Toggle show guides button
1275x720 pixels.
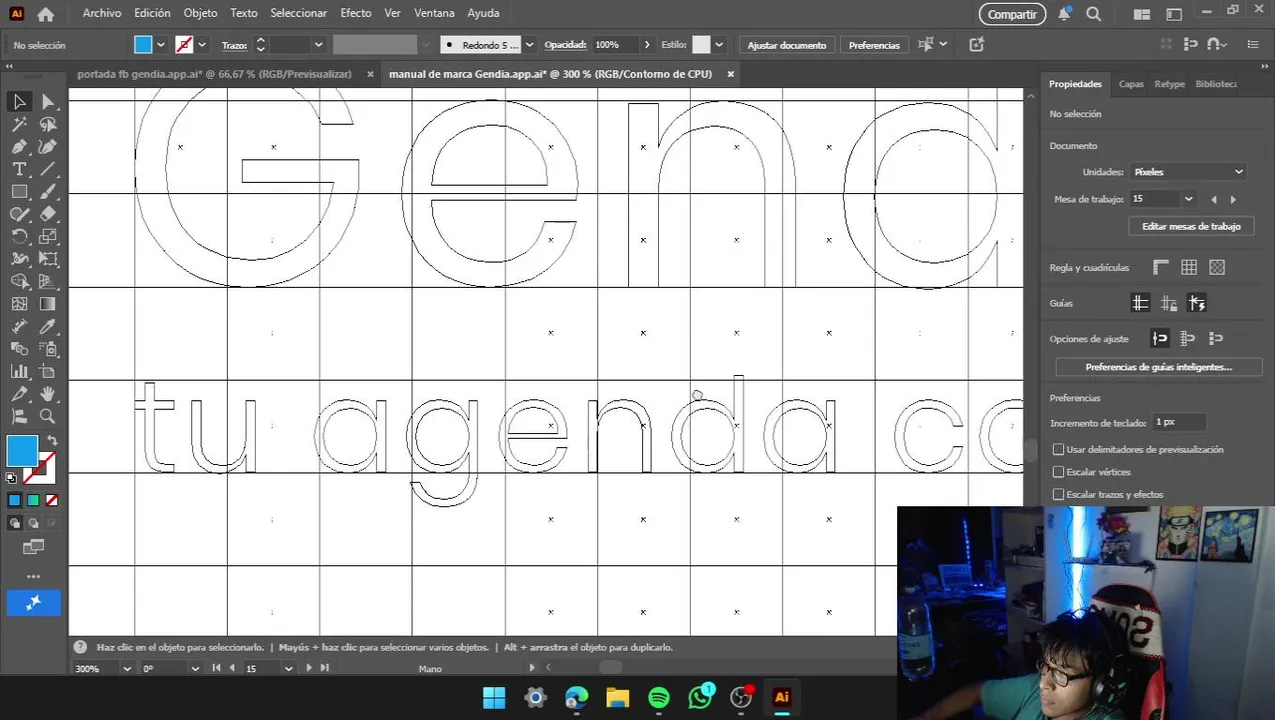pyautogui.click(x=1140, y=303)
